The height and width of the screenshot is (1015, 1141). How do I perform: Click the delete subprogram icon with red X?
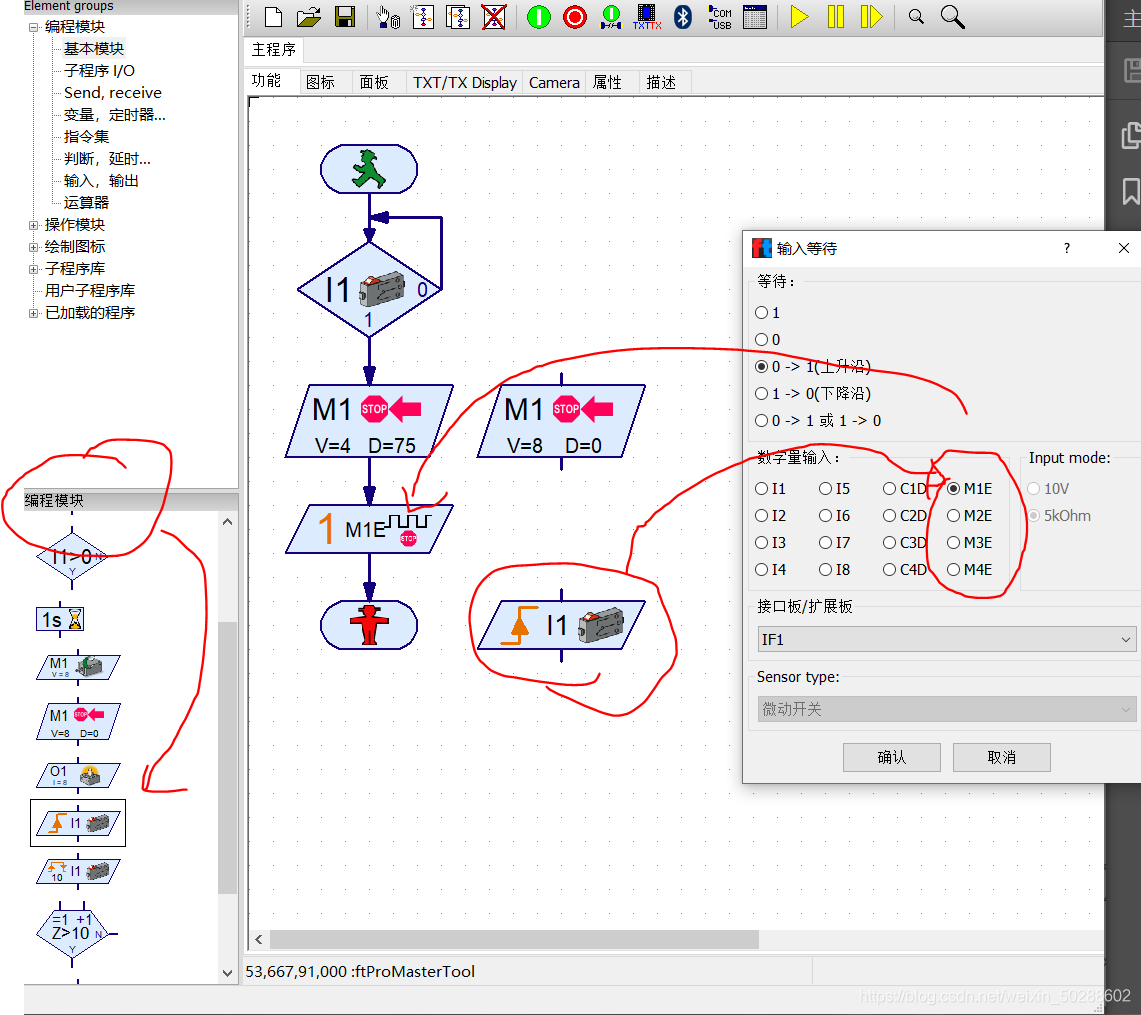click(x=493, y=17)
